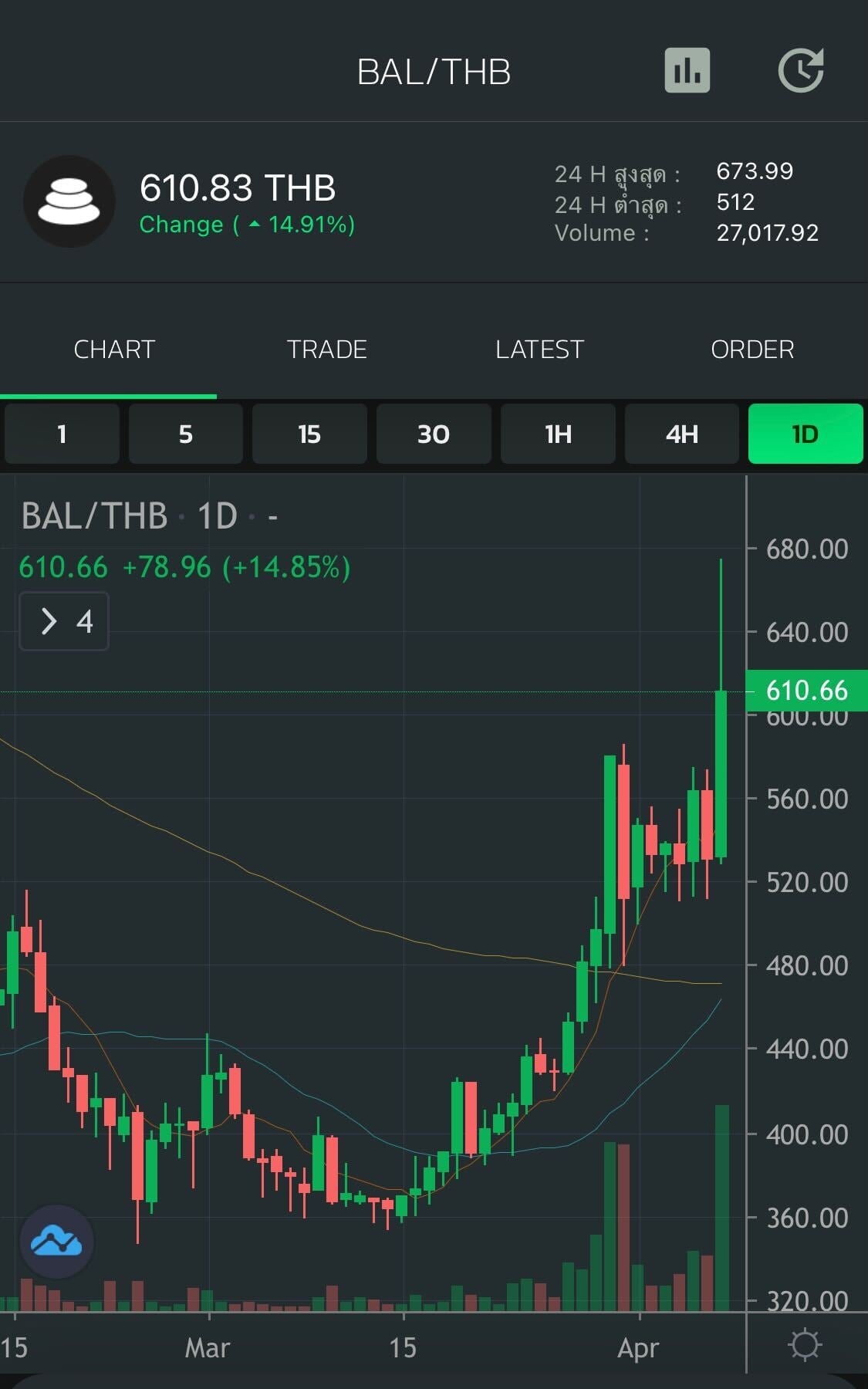Tap the 680.00 price axis label
The height and width of the screenshot is (1389, 868).
click(807, 549)
